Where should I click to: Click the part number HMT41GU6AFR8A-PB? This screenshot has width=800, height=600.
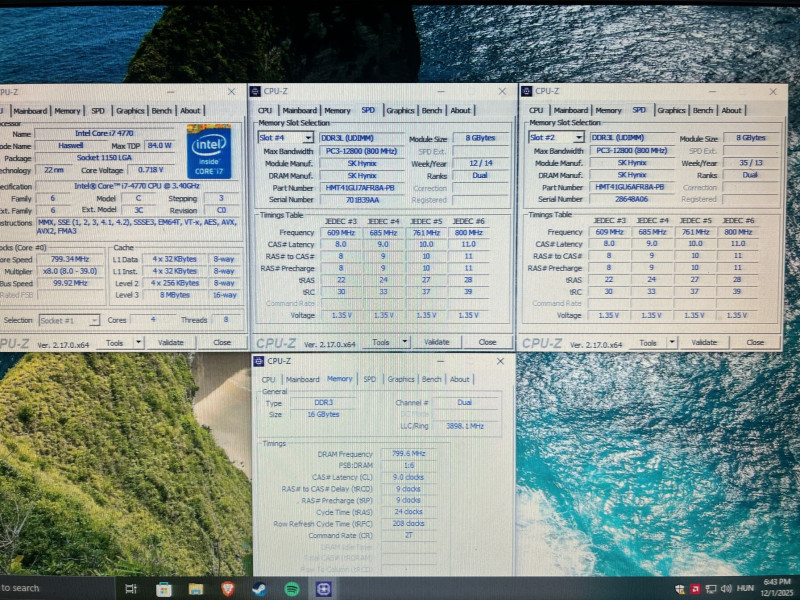pyautogui.click(x=630, y=187)
